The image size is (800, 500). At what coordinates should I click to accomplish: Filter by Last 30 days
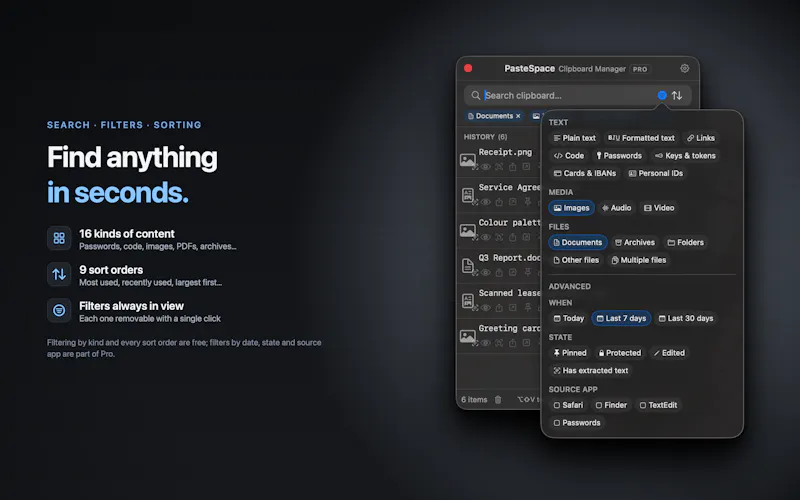(x=686, y=318)
